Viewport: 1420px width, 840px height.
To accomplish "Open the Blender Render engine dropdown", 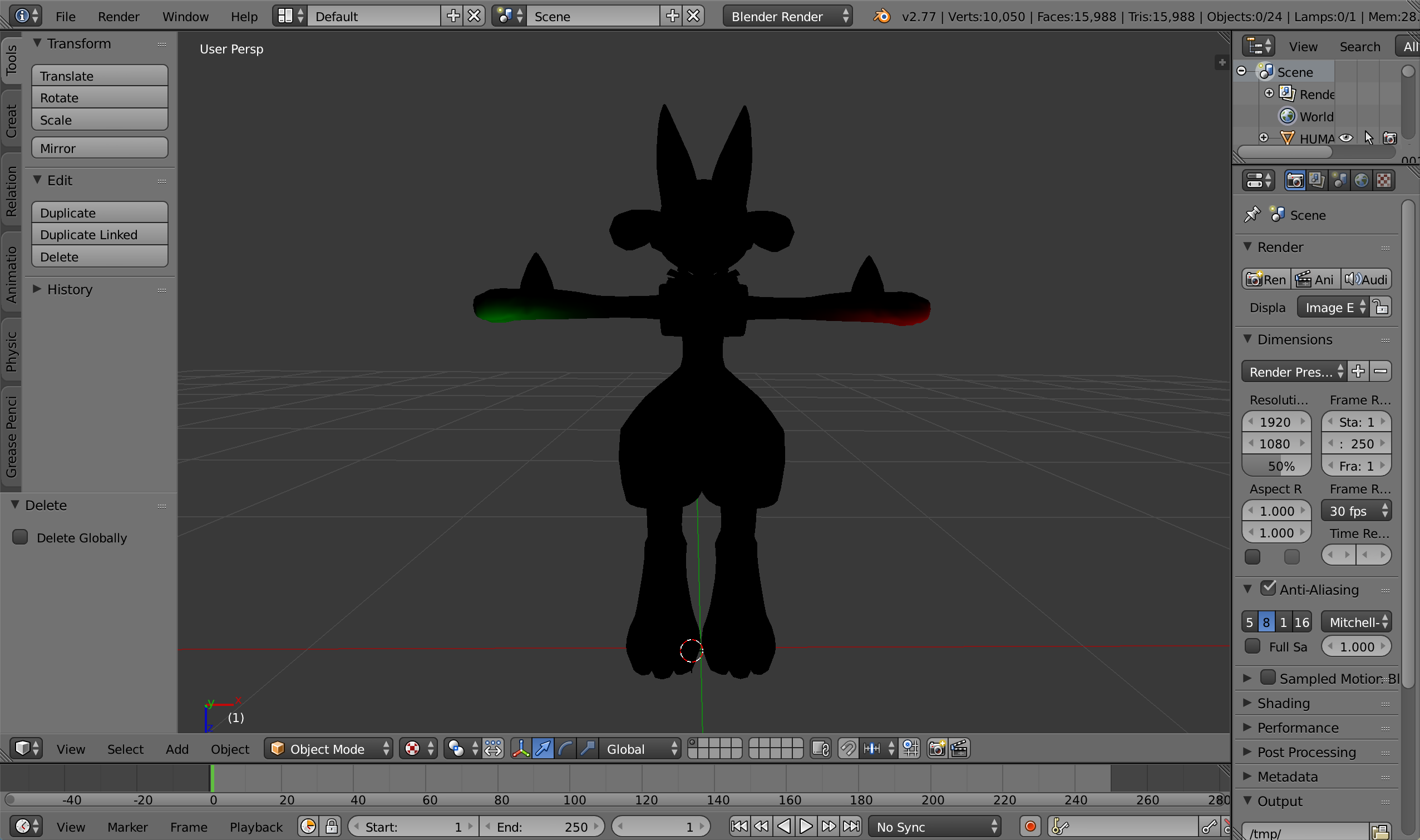I will (787, 16).
